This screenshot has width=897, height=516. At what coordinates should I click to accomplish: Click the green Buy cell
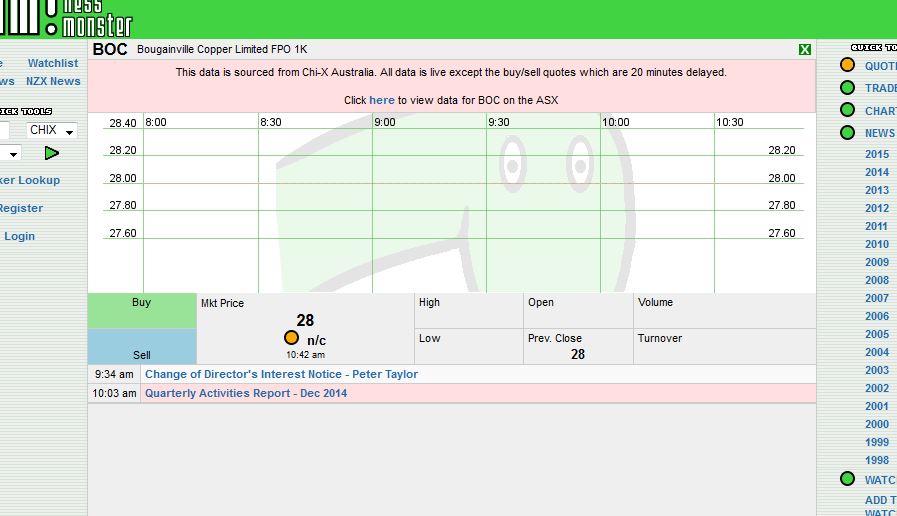[x=142, y=311]
